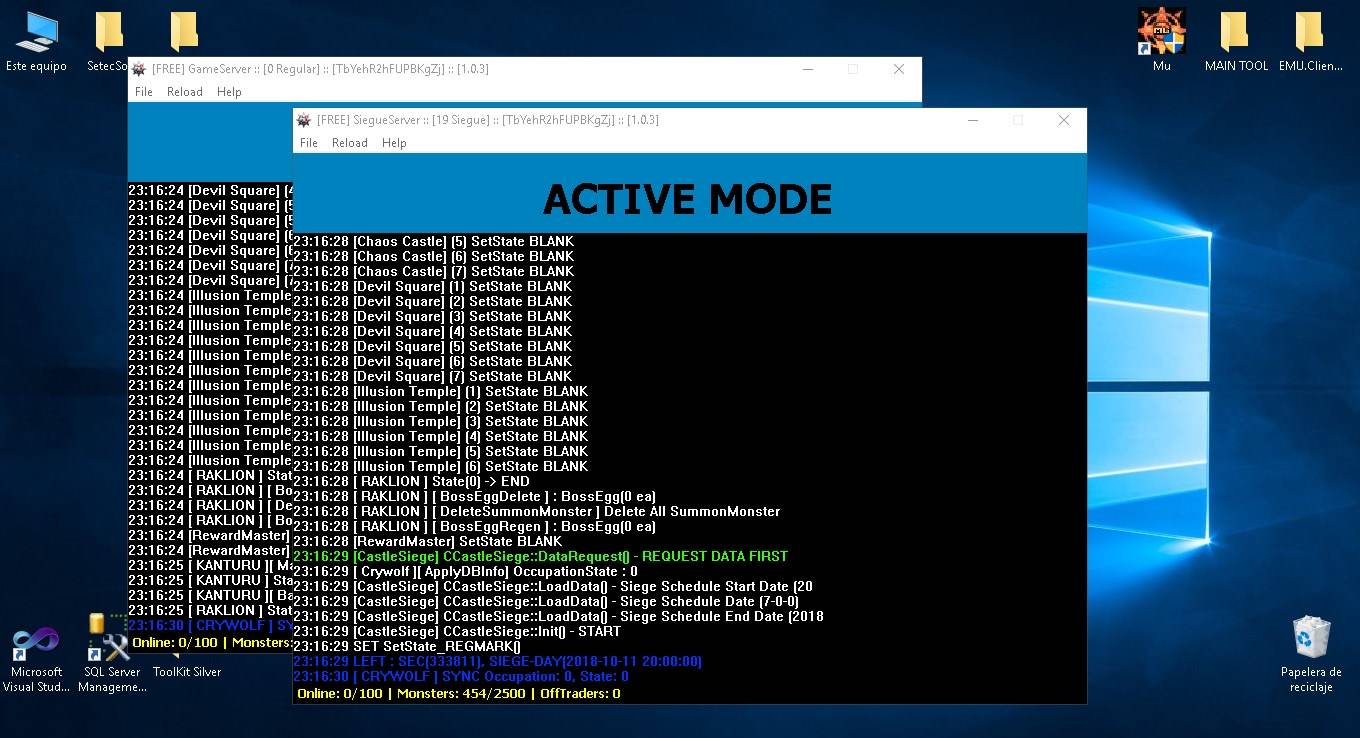Click 'Monsters: 454/2500' in the status bar
Screen dimensions: 1360x738
click(x=462, y=693)
